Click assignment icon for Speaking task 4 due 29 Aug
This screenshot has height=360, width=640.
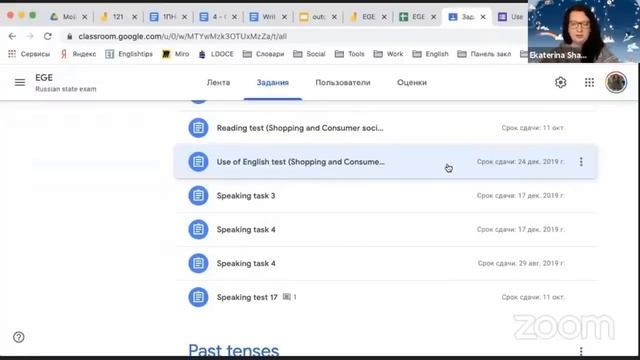tap(198, 263)
